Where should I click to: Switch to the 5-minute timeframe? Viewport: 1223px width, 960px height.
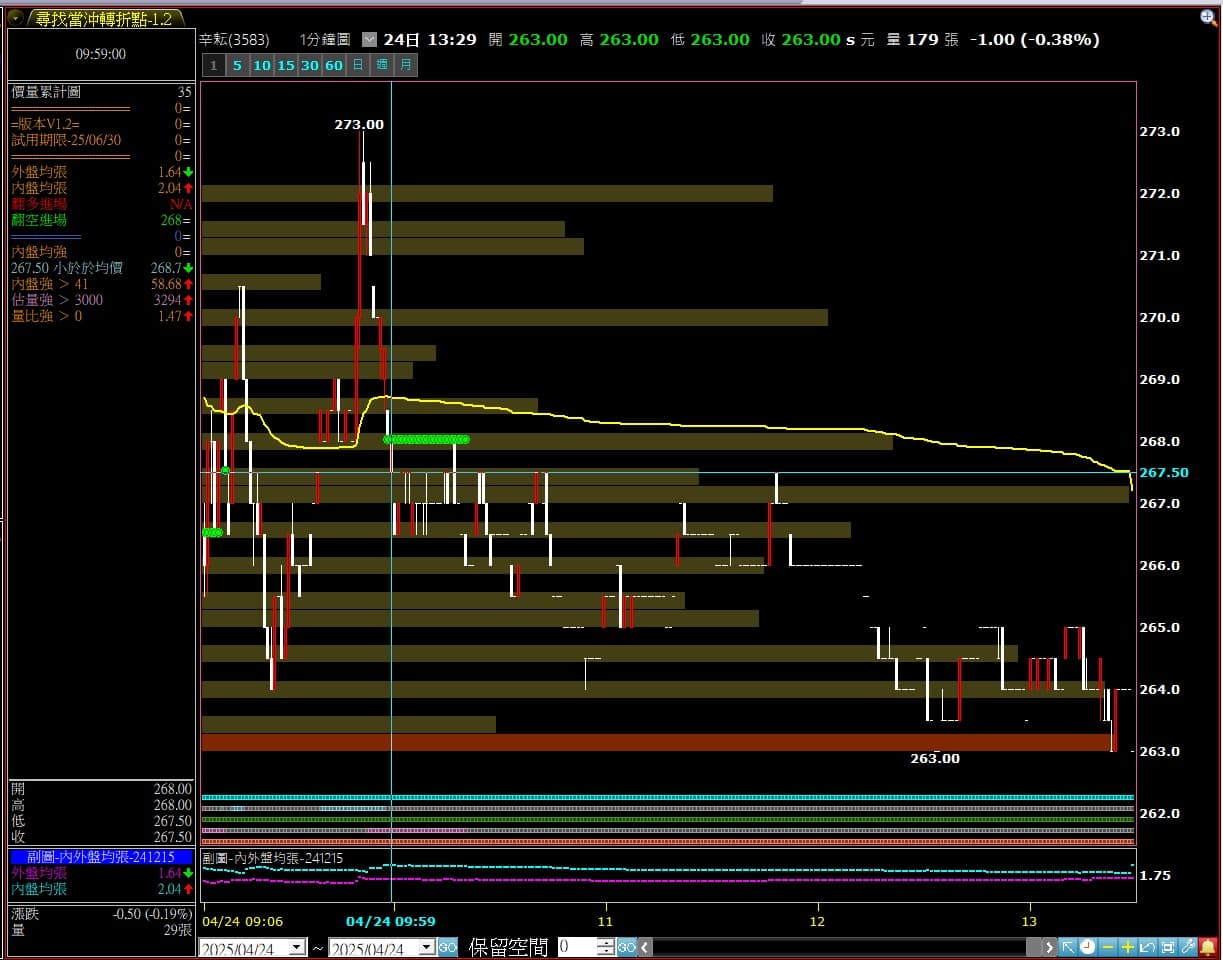pos(237,66)
